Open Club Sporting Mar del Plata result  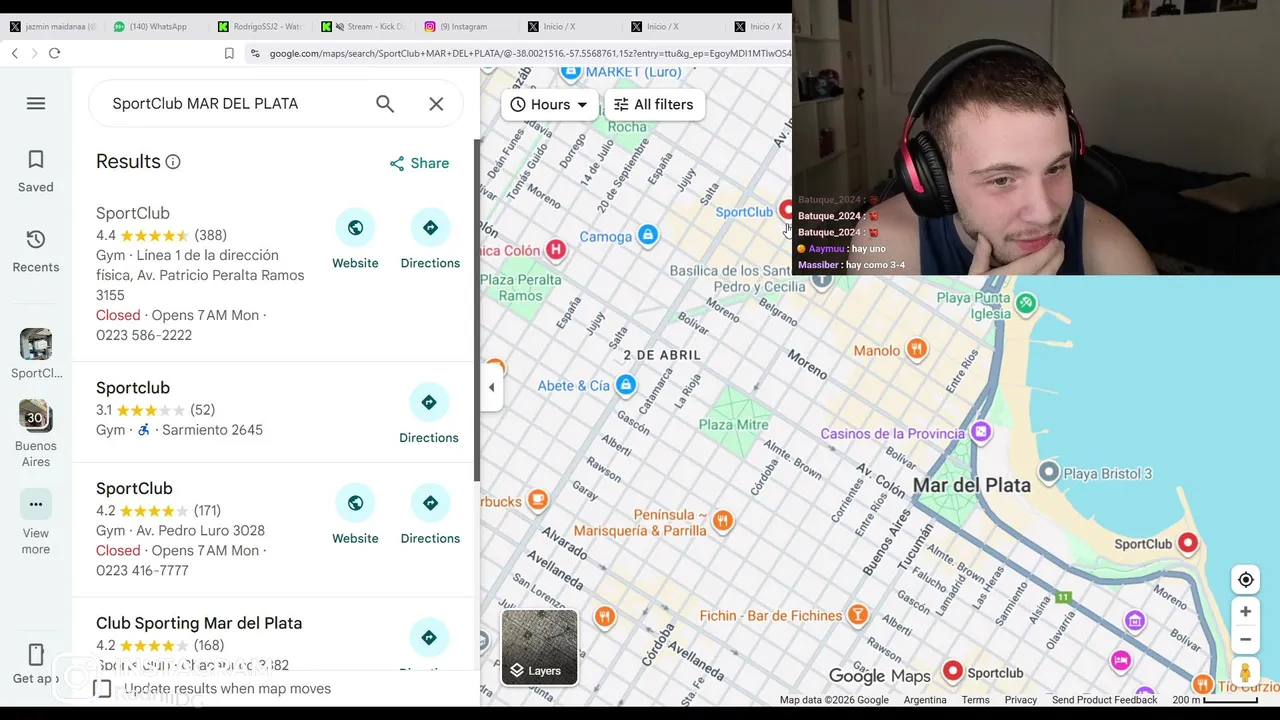[199, 623]
